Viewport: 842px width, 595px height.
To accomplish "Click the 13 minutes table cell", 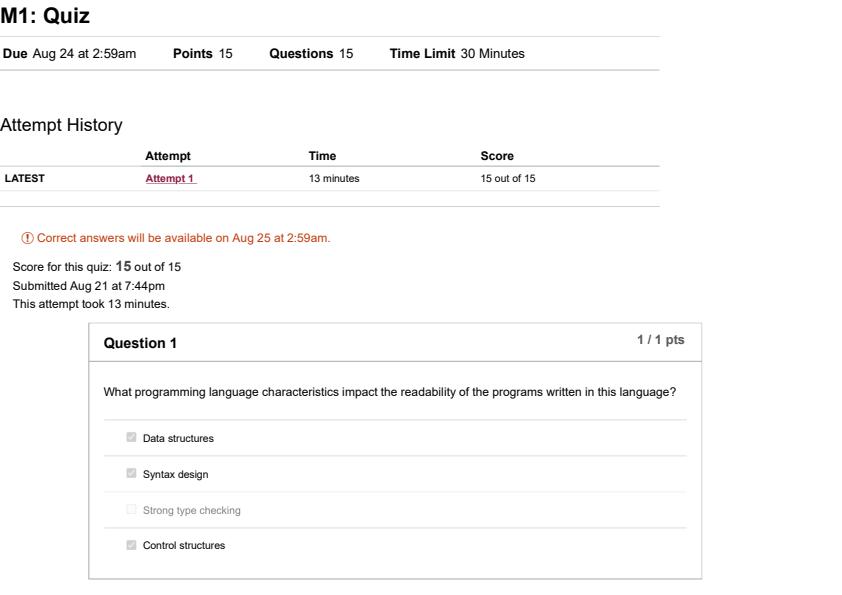I will pos(334,179).
